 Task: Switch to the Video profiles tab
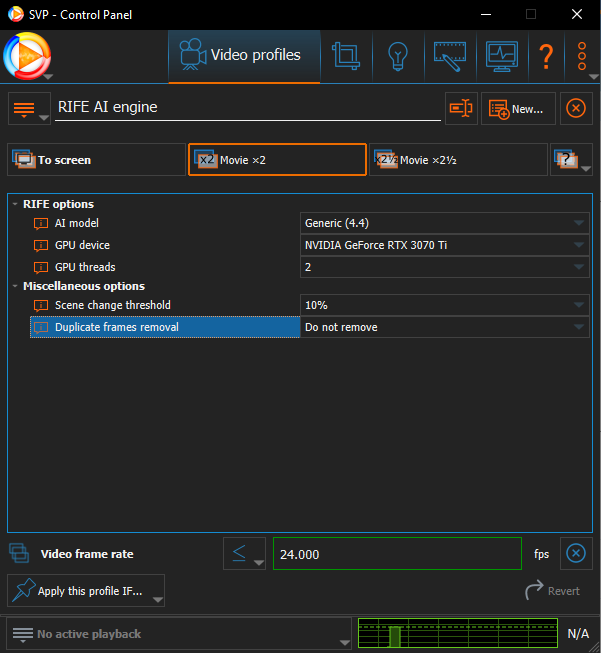[x=244, y=55]
